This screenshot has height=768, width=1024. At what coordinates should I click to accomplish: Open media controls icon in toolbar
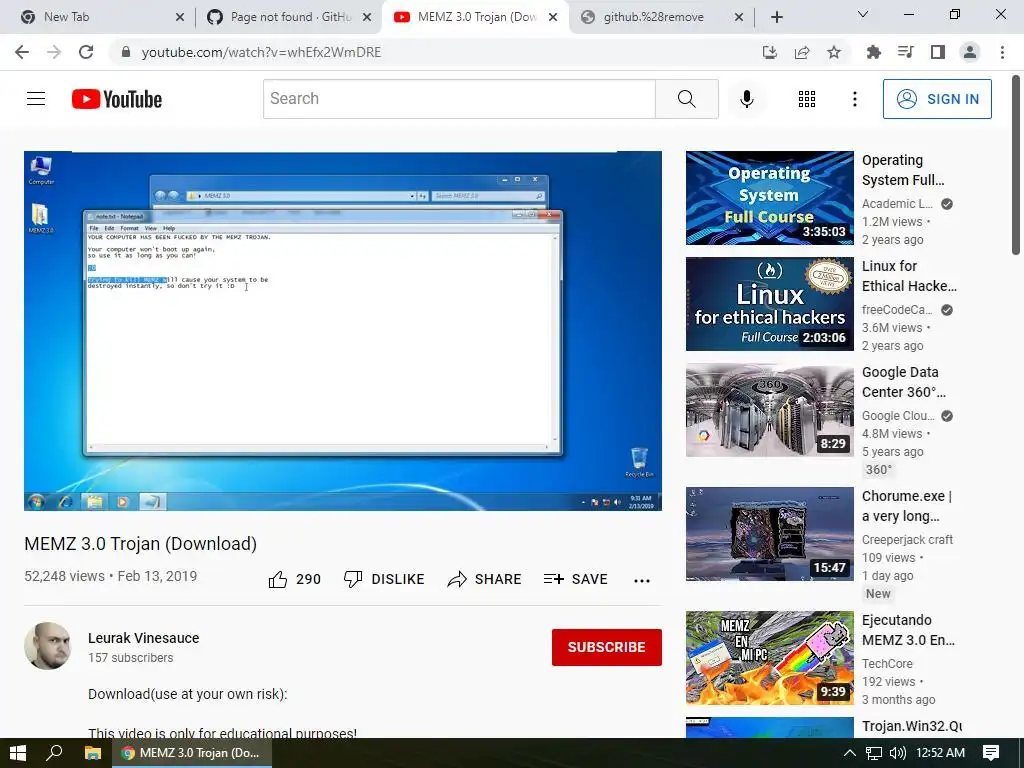[x=906, y=52]
